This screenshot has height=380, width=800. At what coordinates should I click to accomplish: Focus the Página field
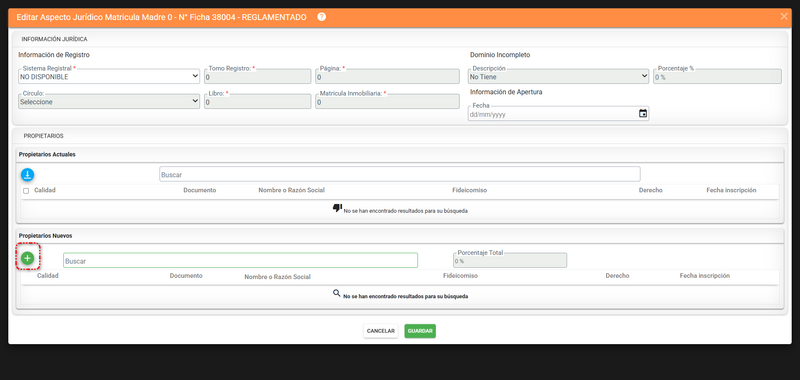[x=387, y=77]
